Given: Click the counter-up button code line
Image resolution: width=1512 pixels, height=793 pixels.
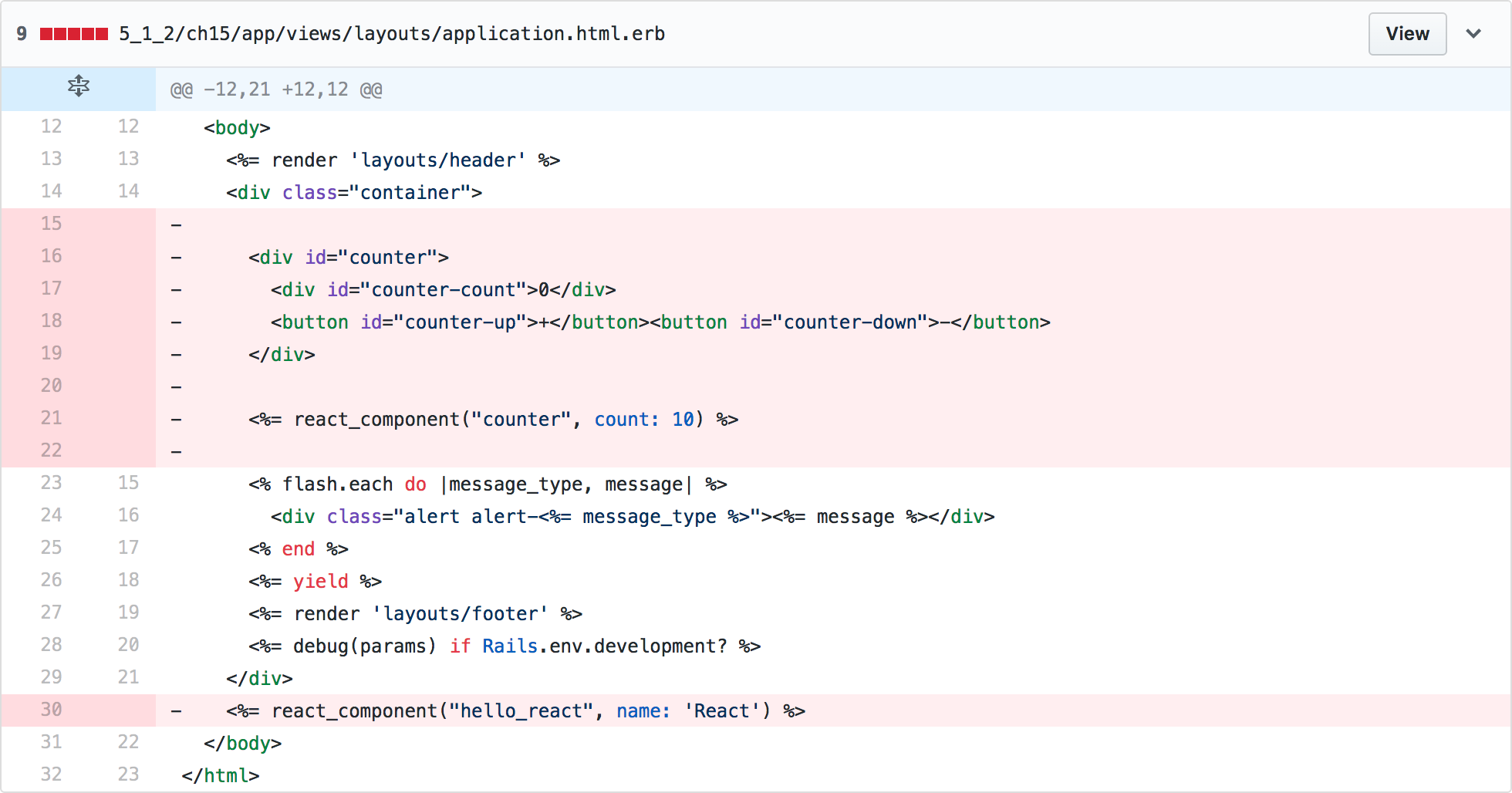Looking at the screenshot, I should coord(660,322).
